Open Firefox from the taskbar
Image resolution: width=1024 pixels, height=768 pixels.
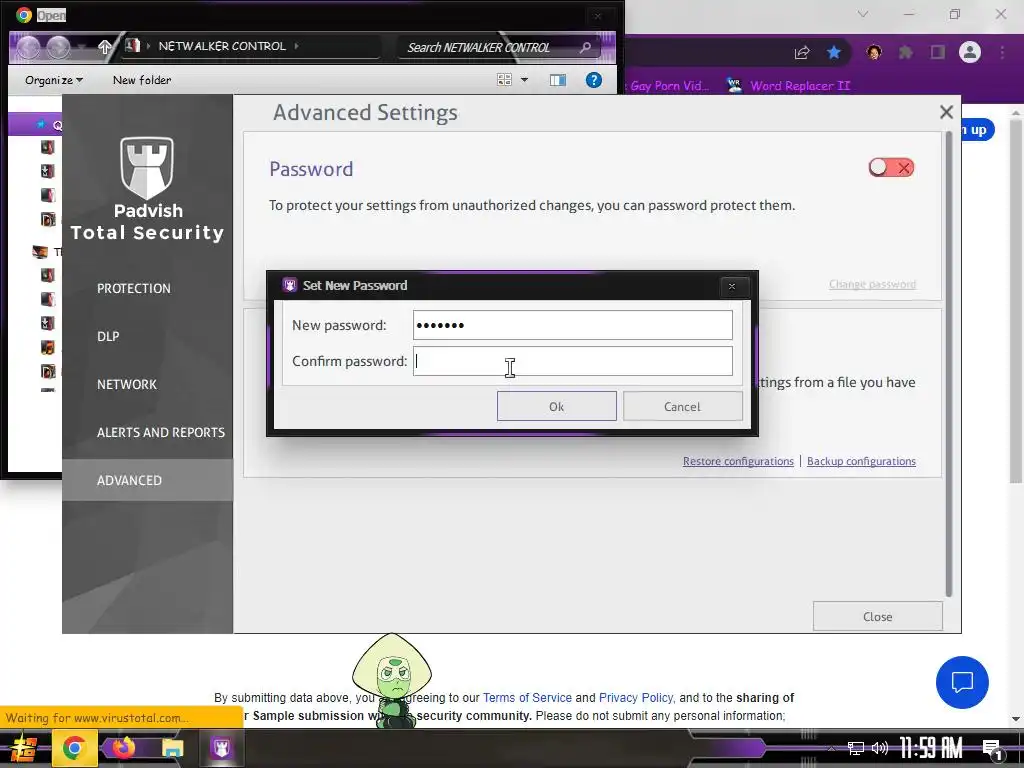click(123, 748)
